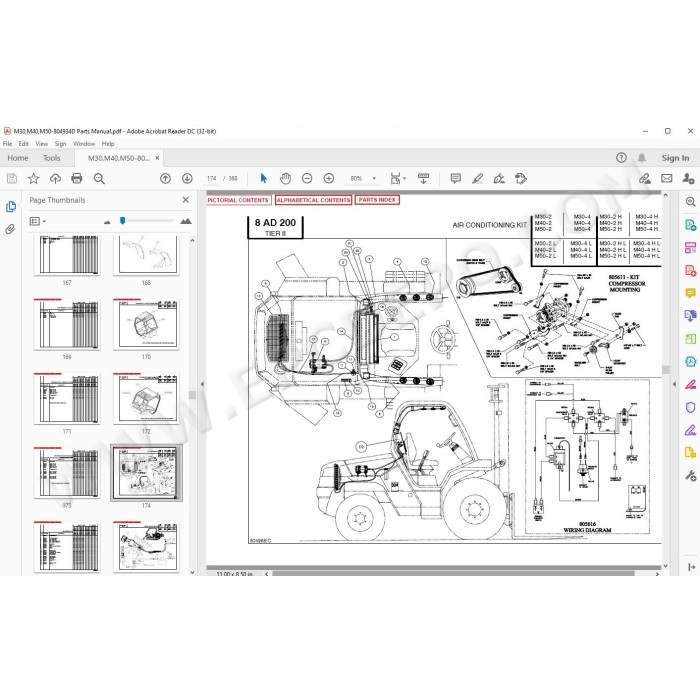
Task: Adjust the thumbnail size slider handle
Action: (x=122, y=221)
